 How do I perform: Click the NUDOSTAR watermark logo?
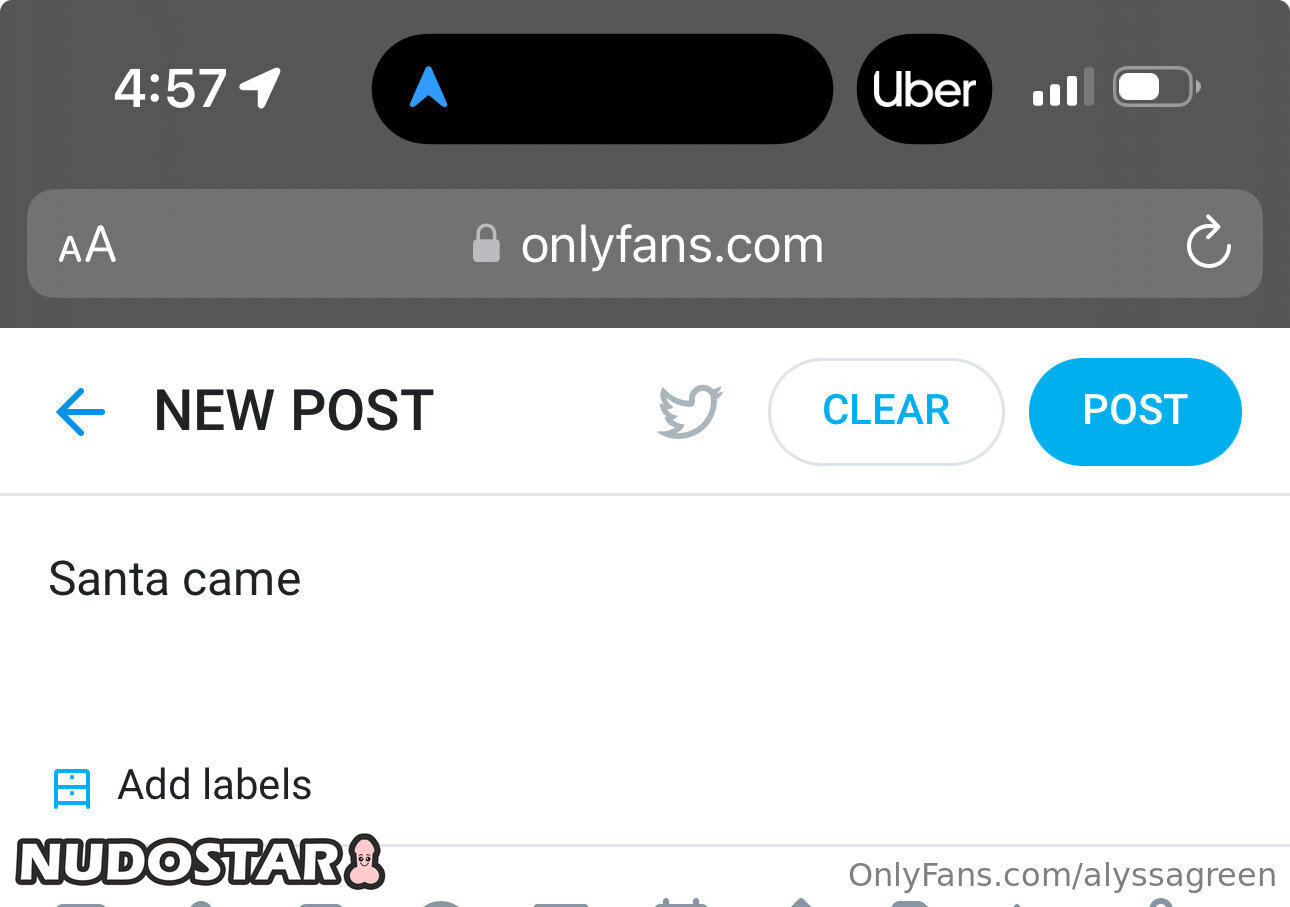pos(201,861)
